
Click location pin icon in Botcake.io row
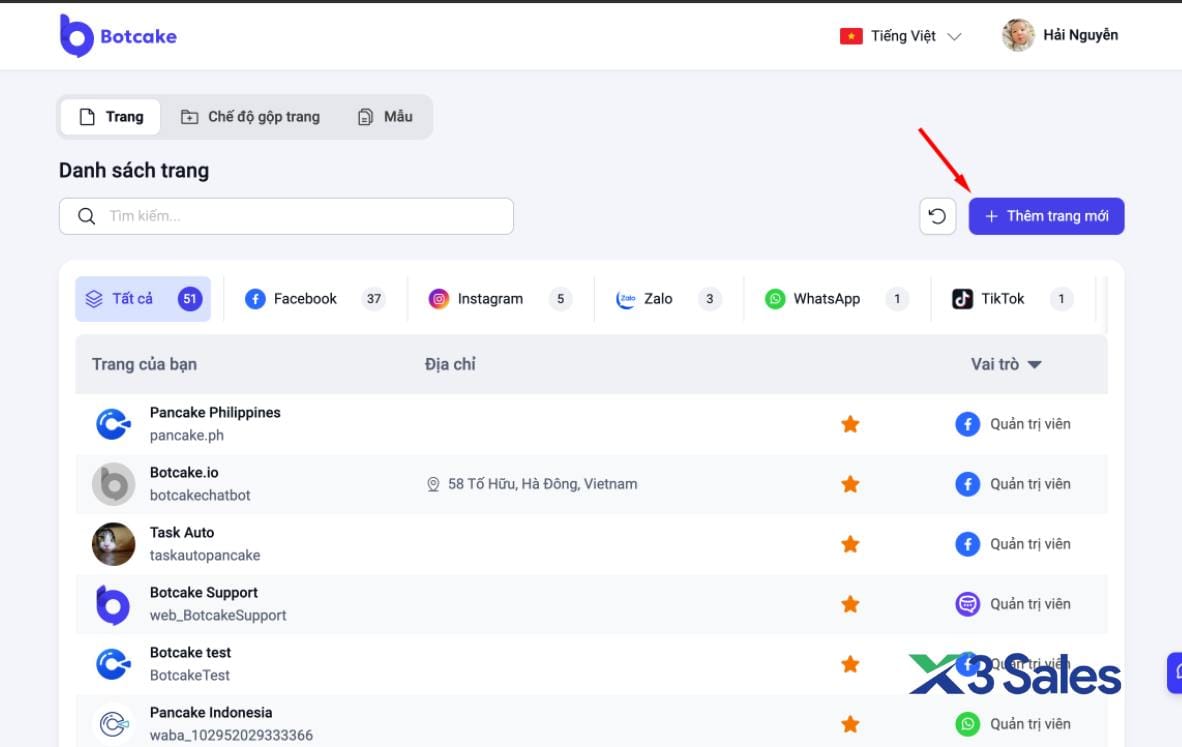pos(433,484)
